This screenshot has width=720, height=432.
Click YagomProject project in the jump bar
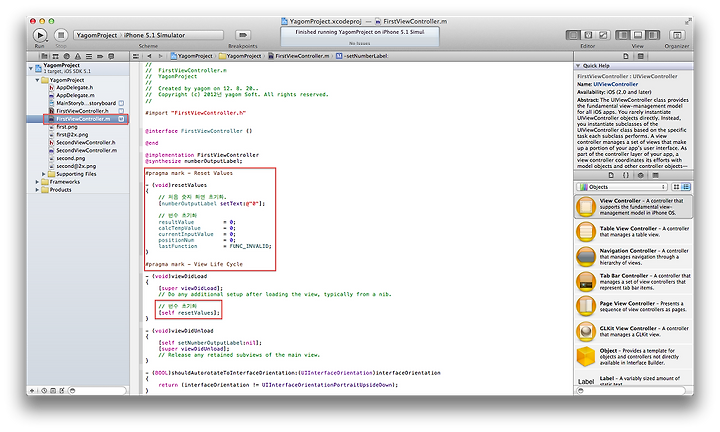click(x=191, y=56)
